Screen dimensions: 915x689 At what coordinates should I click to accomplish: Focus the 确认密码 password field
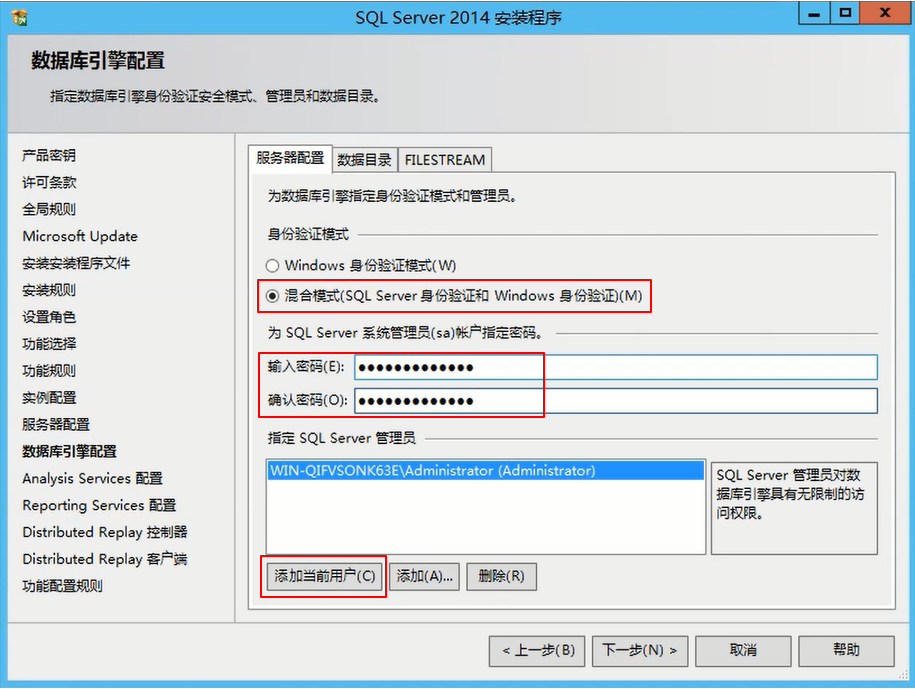[x=616, y=401]
